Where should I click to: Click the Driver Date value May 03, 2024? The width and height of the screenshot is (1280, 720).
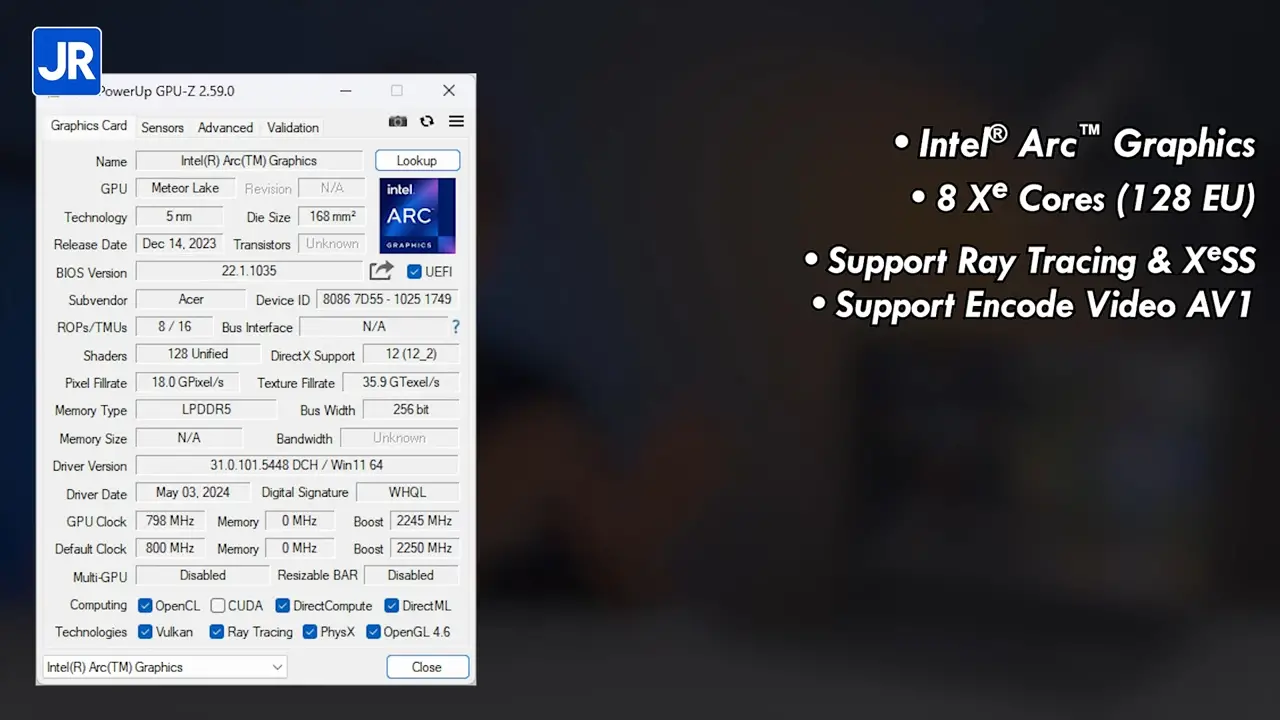193,492
